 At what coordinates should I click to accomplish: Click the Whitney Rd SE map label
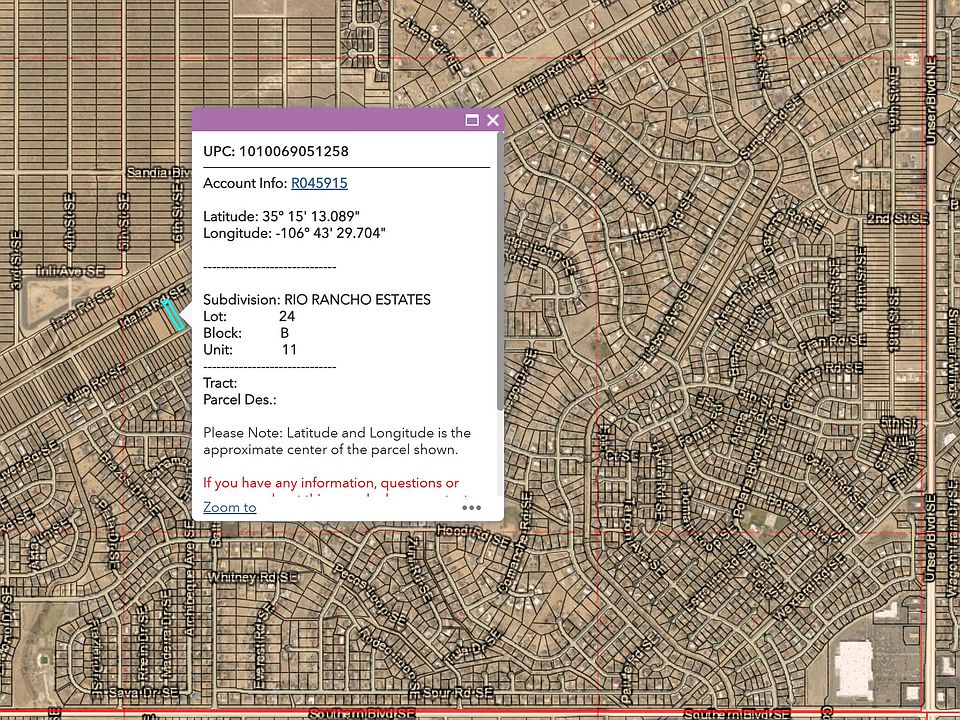click(253, 577)
